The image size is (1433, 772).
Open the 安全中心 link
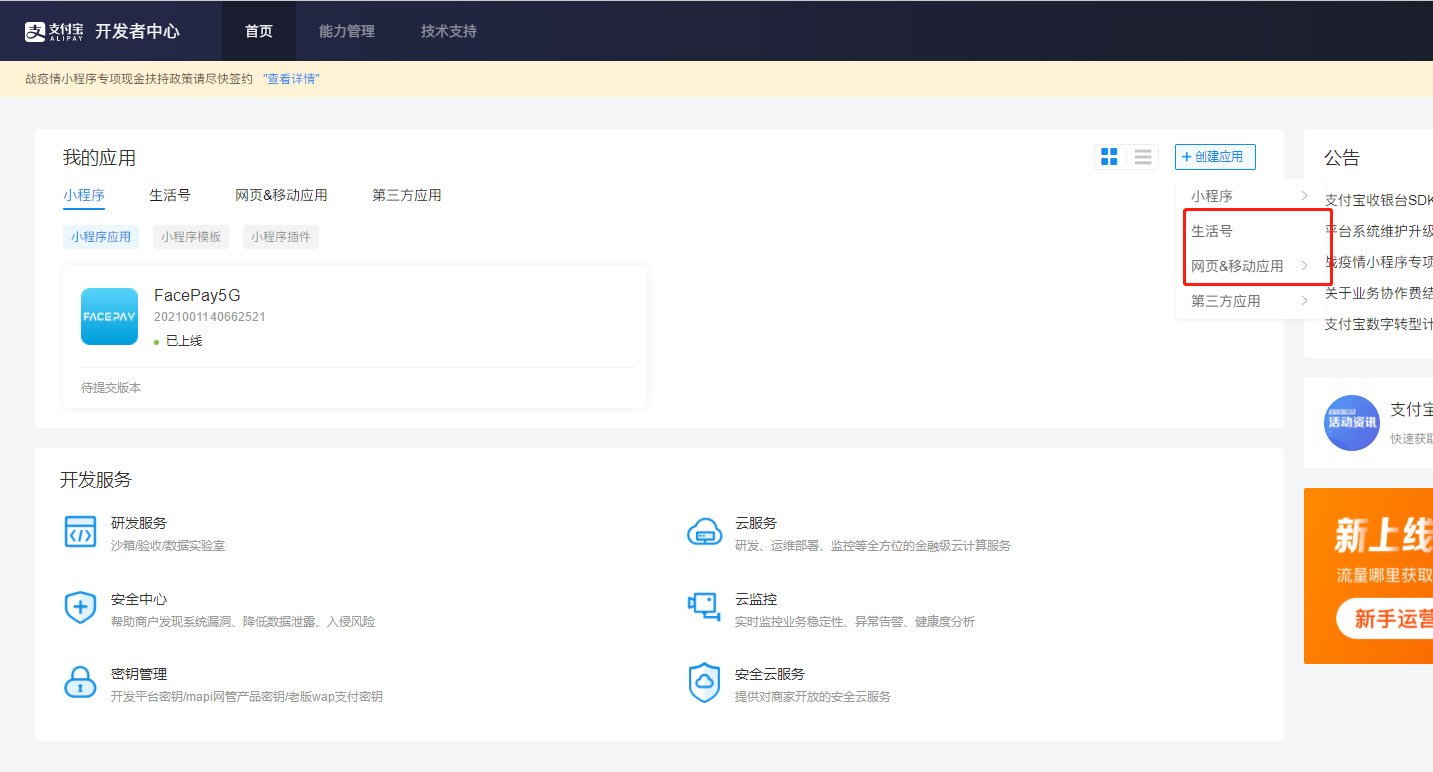coord(139,599)
